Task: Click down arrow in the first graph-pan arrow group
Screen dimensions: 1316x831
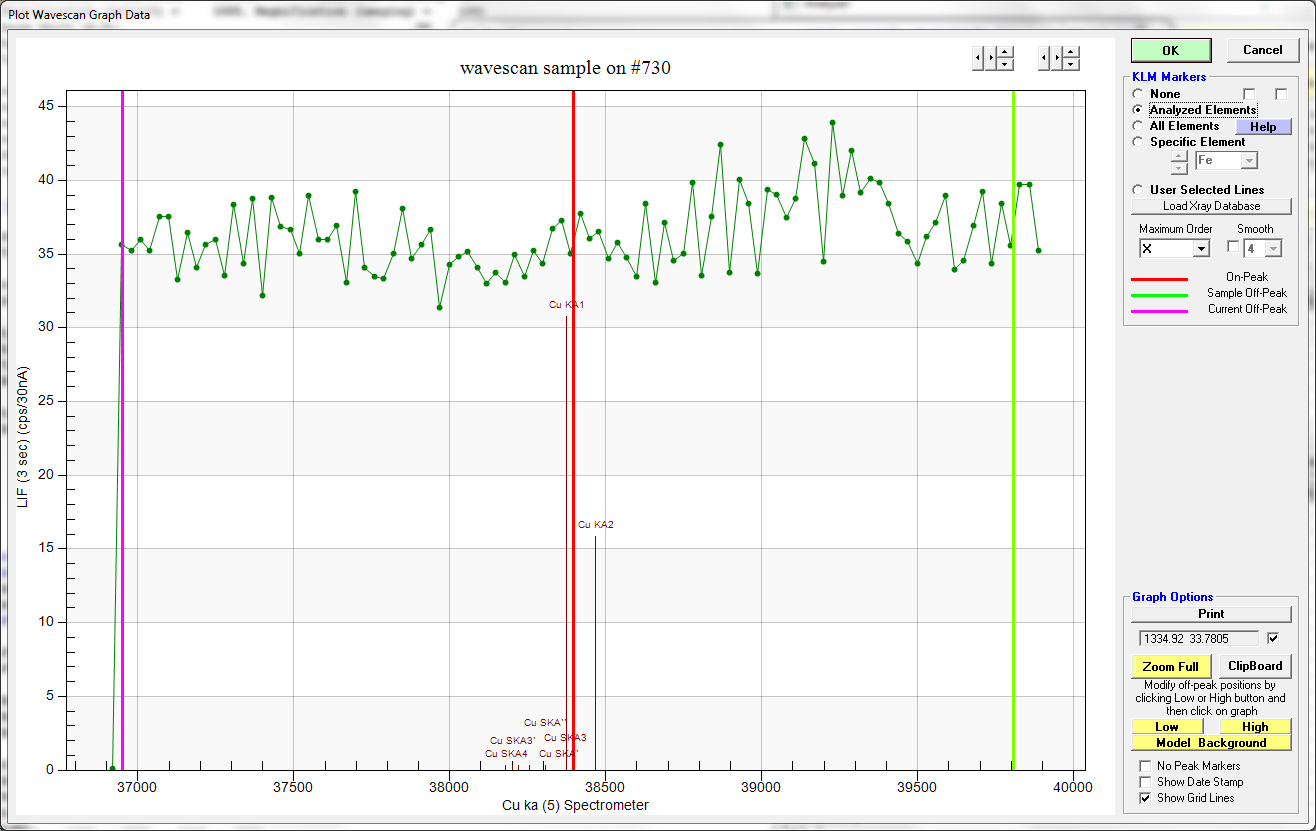Action: pyautogui.click(x=1005, y=65)
